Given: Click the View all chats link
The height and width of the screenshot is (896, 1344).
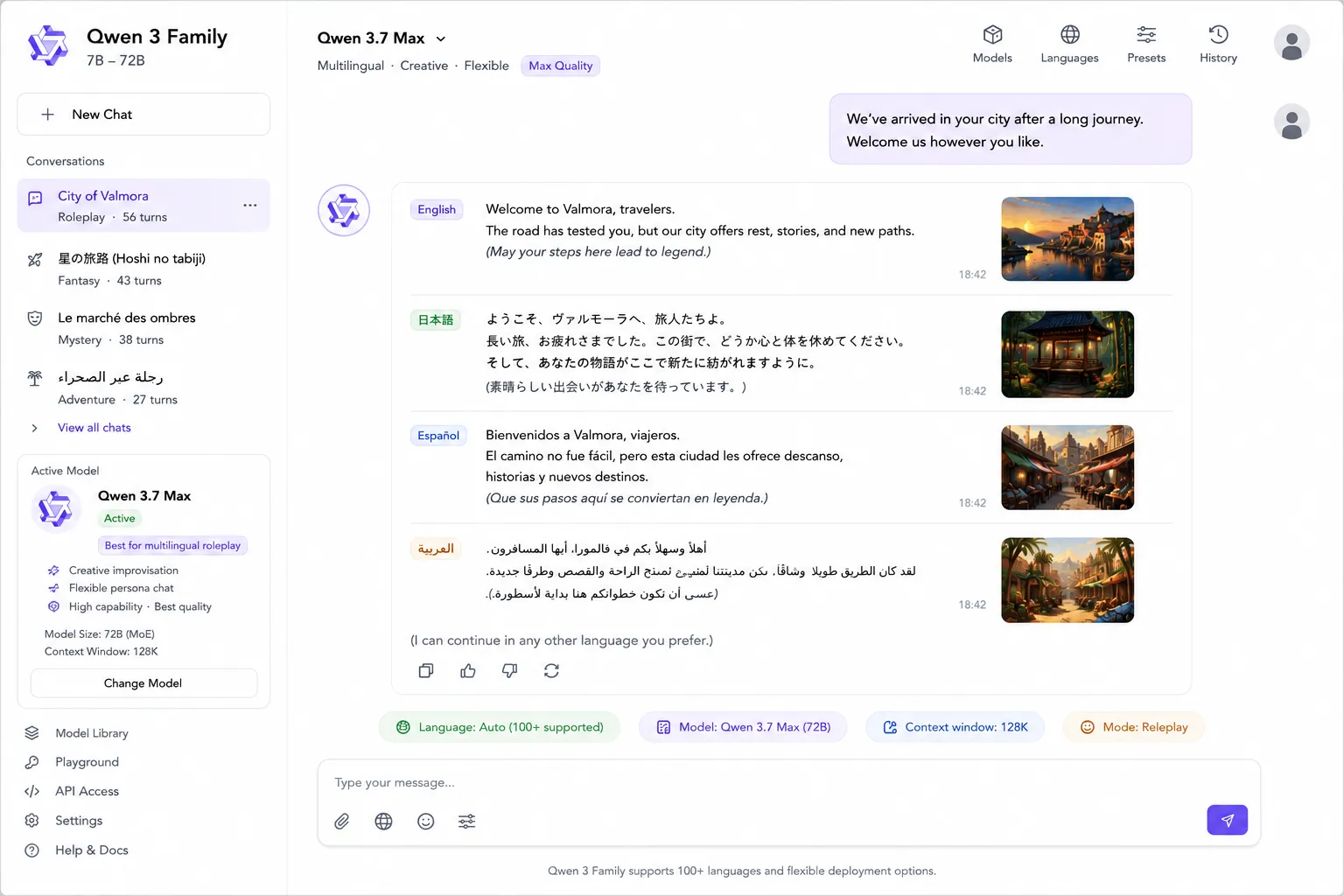Looking at the screenshot, I should [x=94, y=428].
